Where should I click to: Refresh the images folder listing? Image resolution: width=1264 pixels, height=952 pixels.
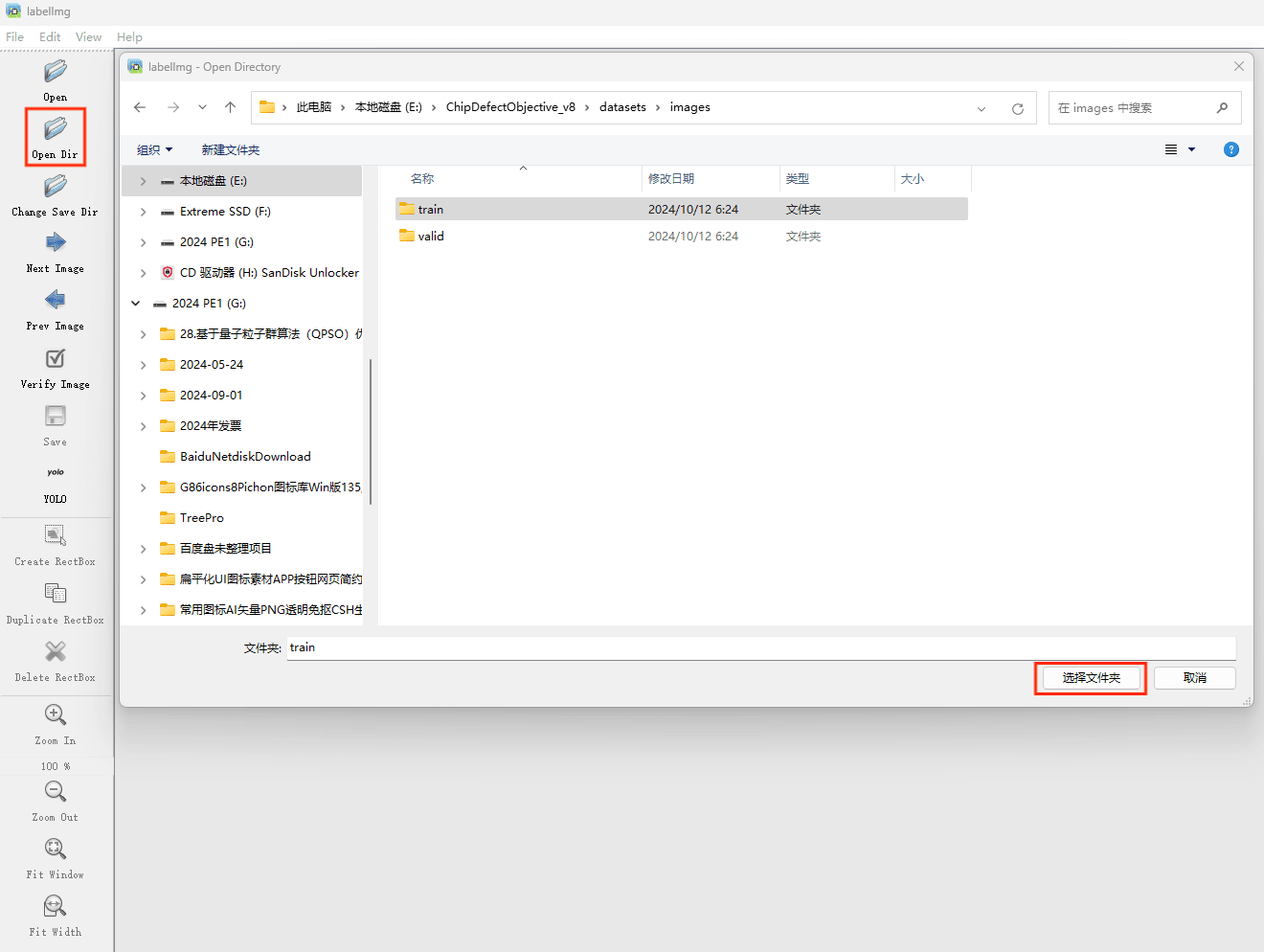click(x=1018, y=108)
